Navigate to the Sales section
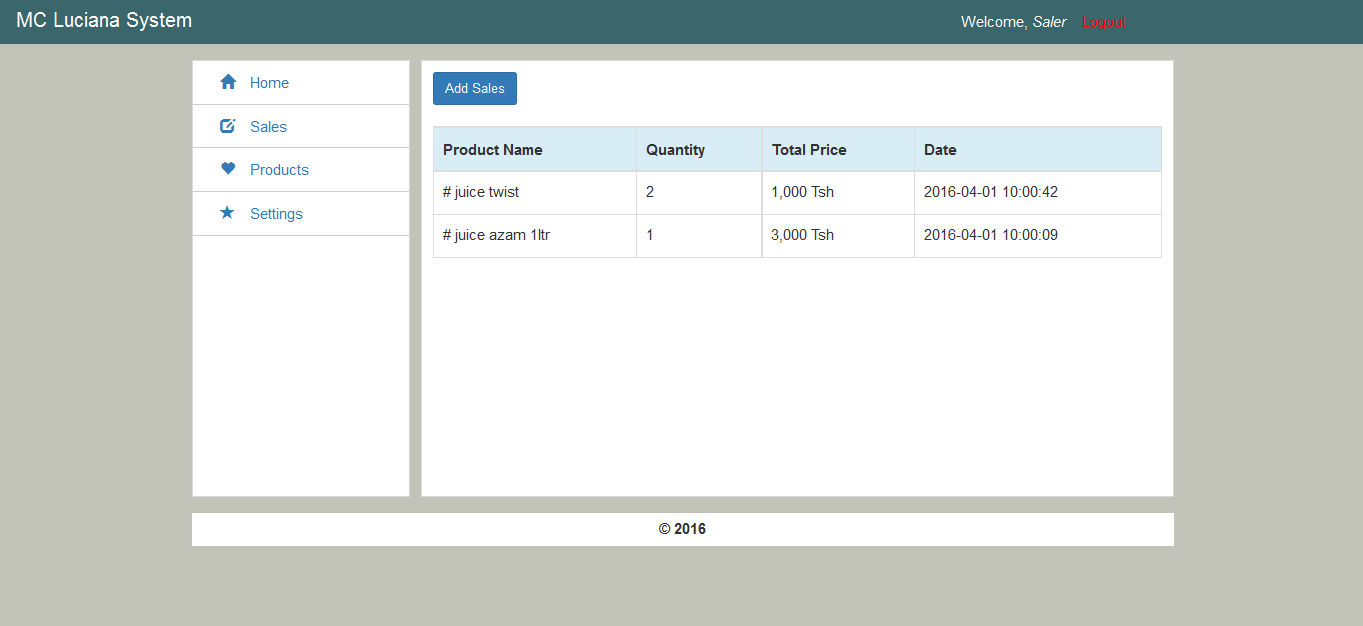The height and width of the screenshot is (626, 1363). pos(267,126)
